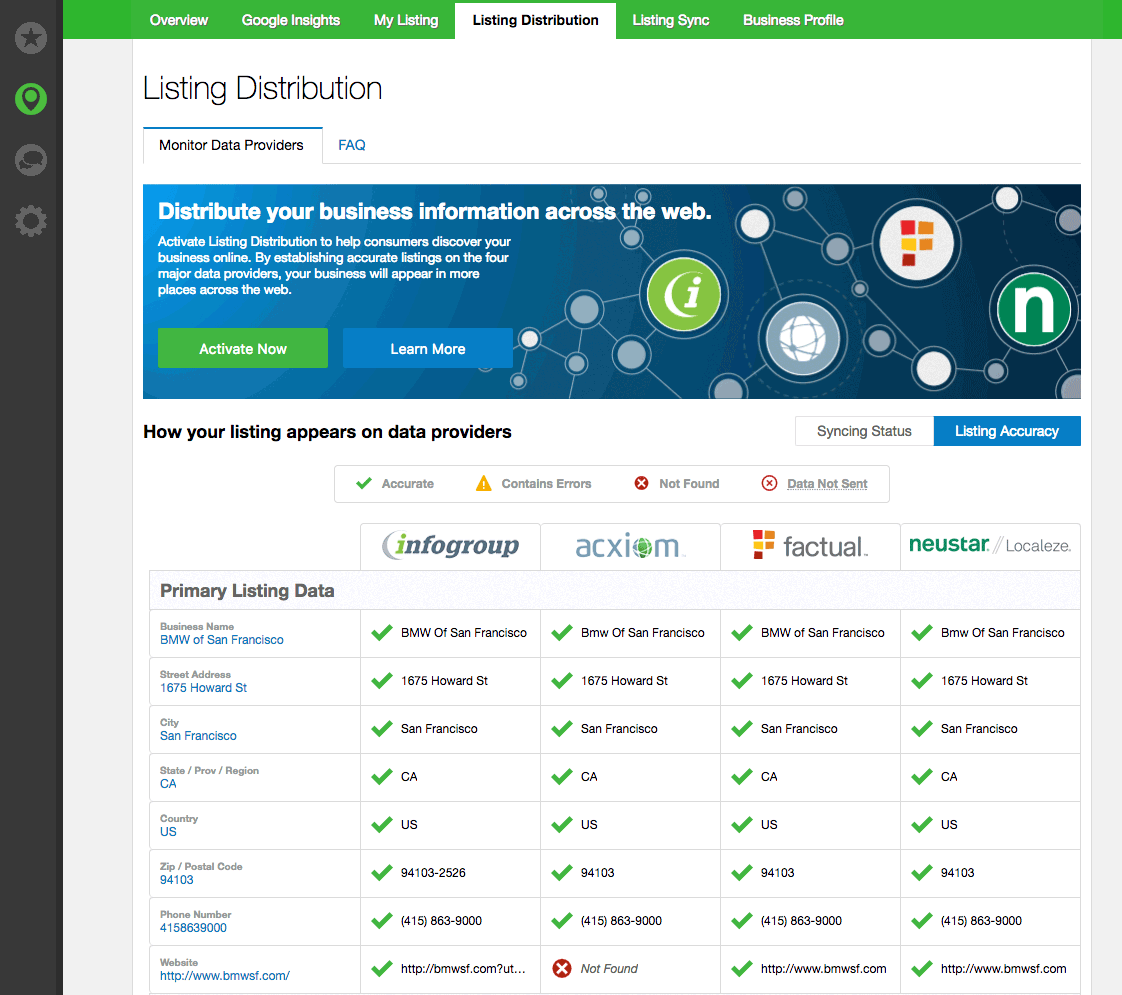This screenshot has height=995, width=1122.
Task: Select the green location pin sidebar icon
Action: (x=31, y=99)
